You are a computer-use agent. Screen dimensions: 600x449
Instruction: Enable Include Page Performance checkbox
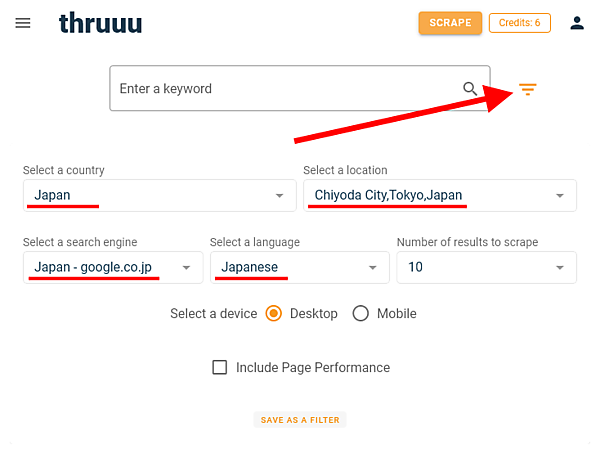point(220,367)
